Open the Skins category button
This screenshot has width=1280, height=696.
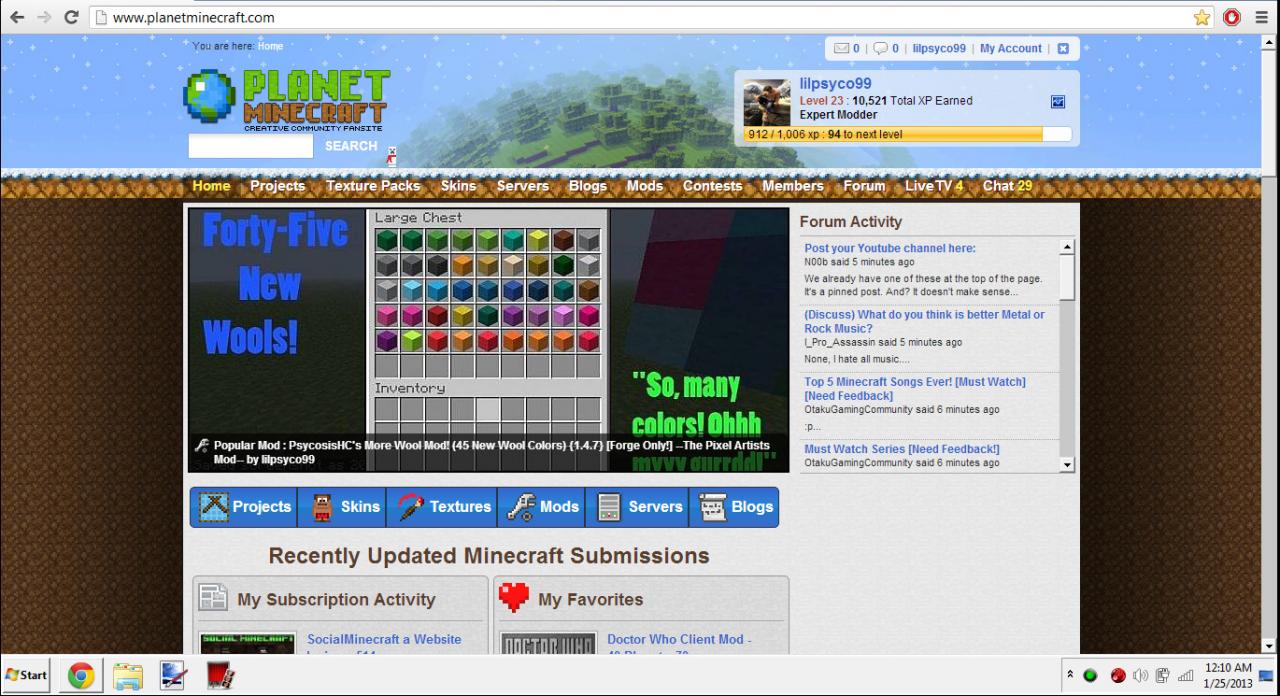click(x=342, y=507)
